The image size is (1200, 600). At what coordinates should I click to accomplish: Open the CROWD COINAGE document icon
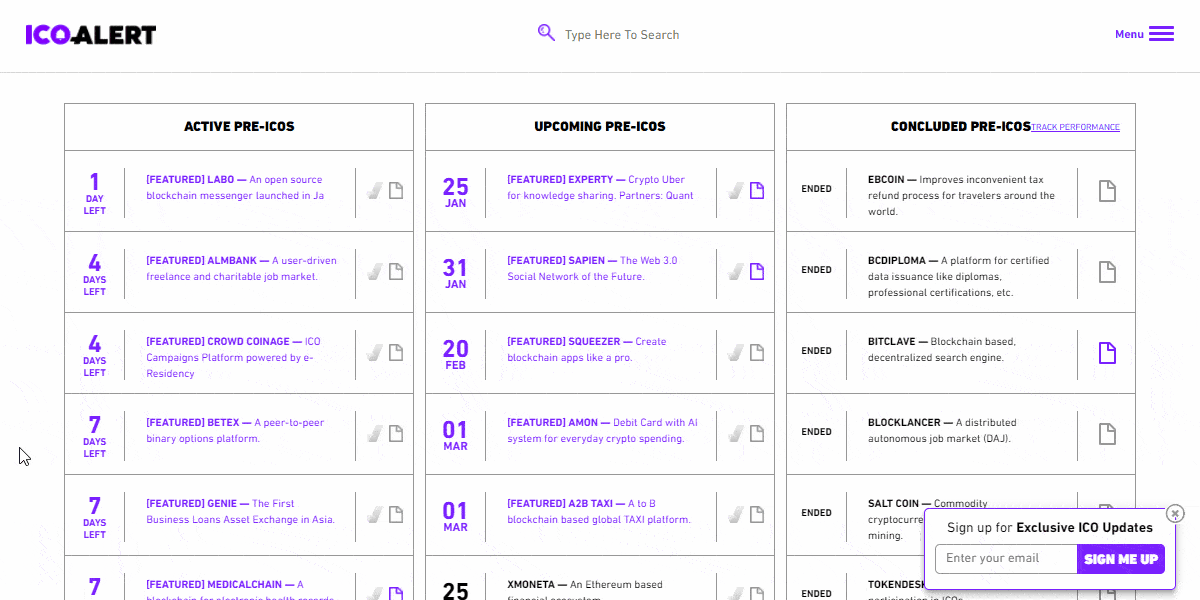click(x=396, y=352)
